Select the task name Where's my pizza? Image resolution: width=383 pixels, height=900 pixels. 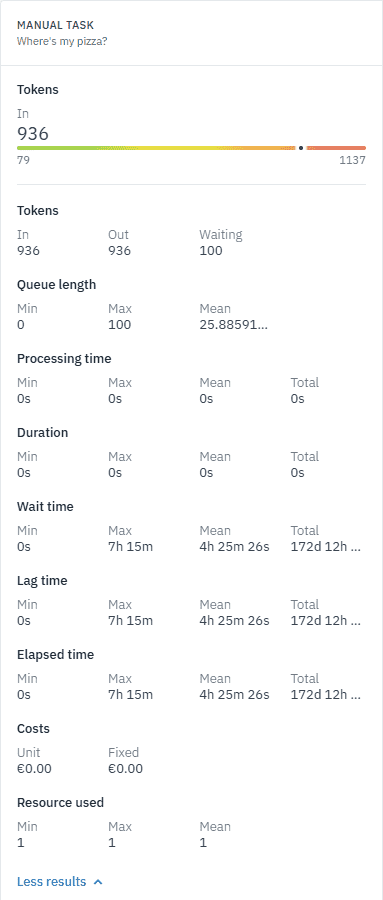(x=62, y=41)
